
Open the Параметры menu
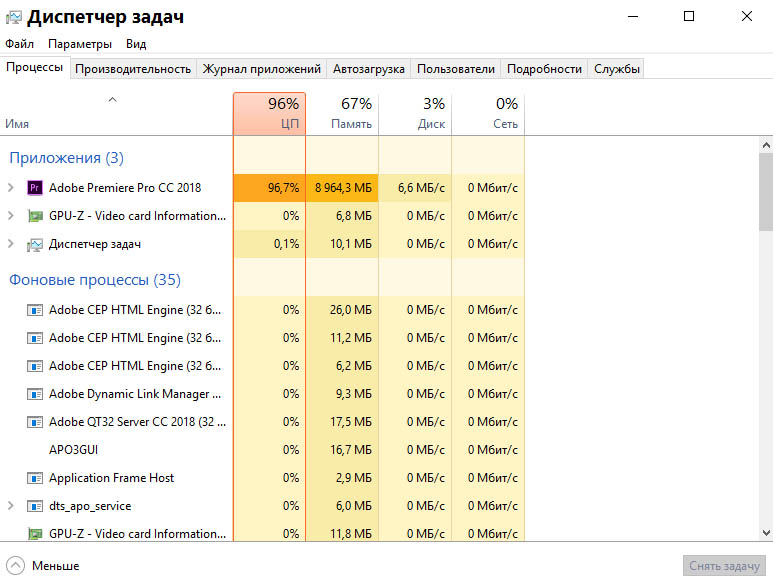click(x=80, y=44)
